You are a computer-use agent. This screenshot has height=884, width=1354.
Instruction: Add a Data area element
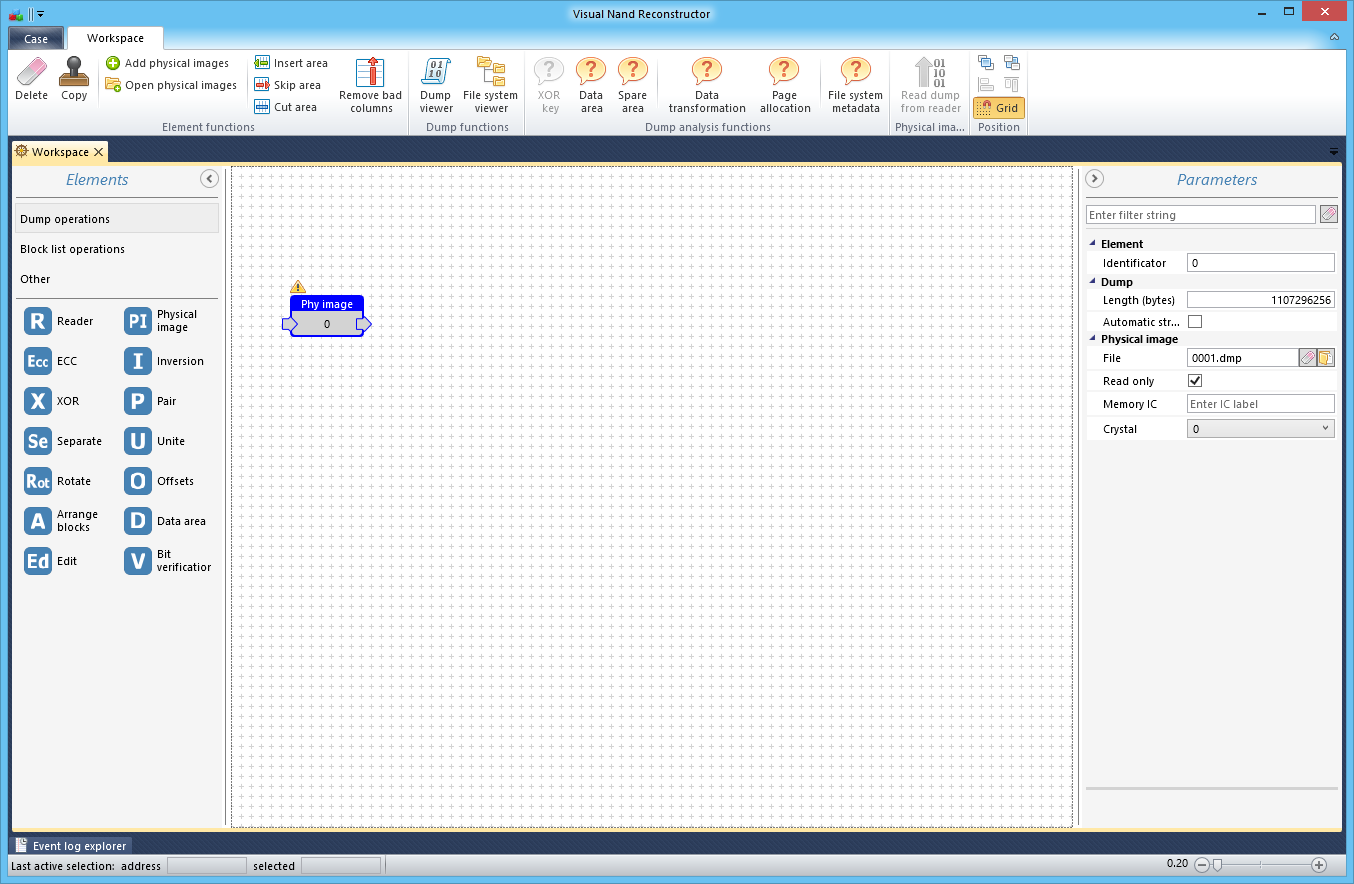[166, 521]
